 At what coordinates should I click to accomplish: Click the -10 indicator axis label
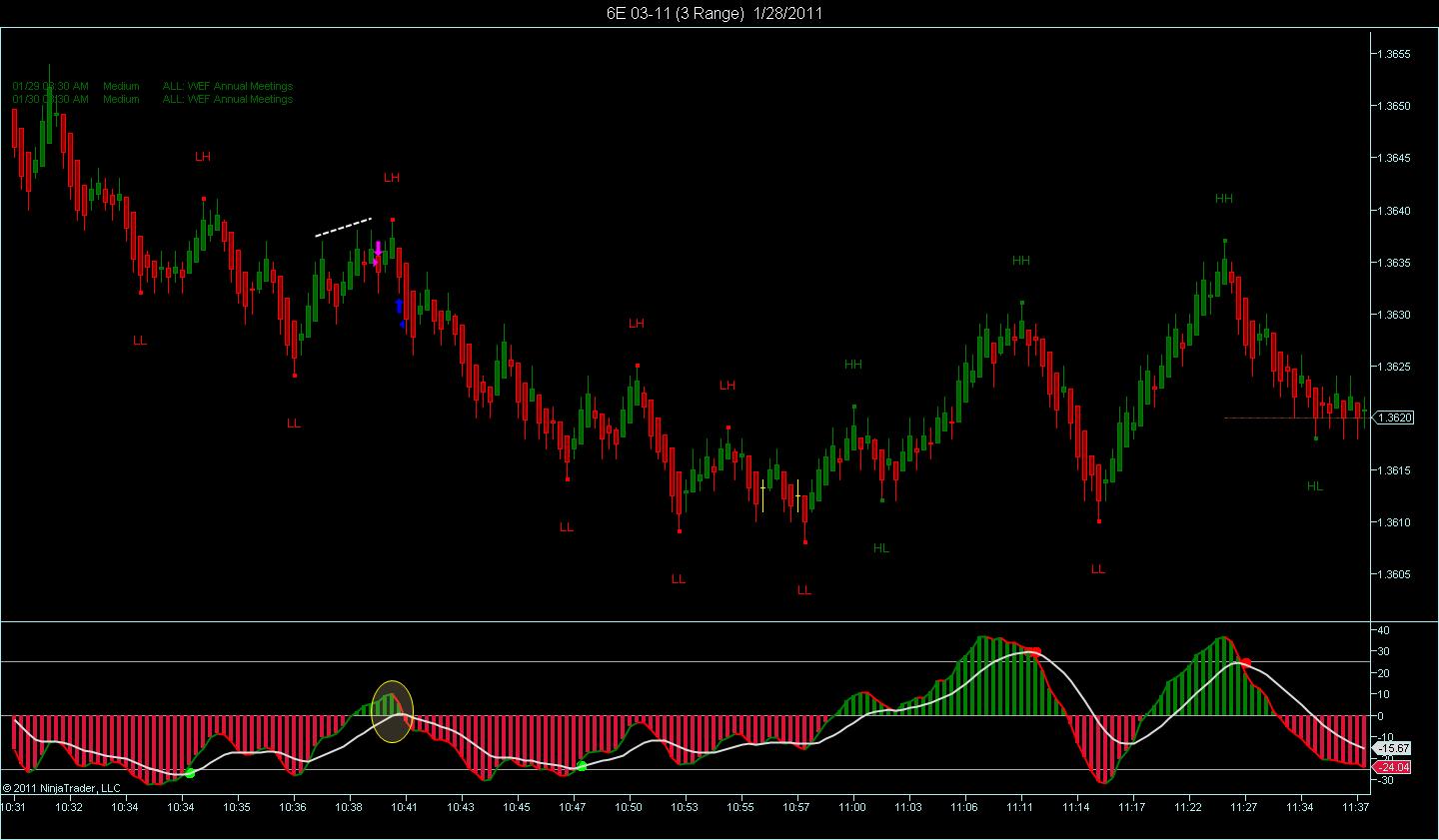pos(1384,737)
